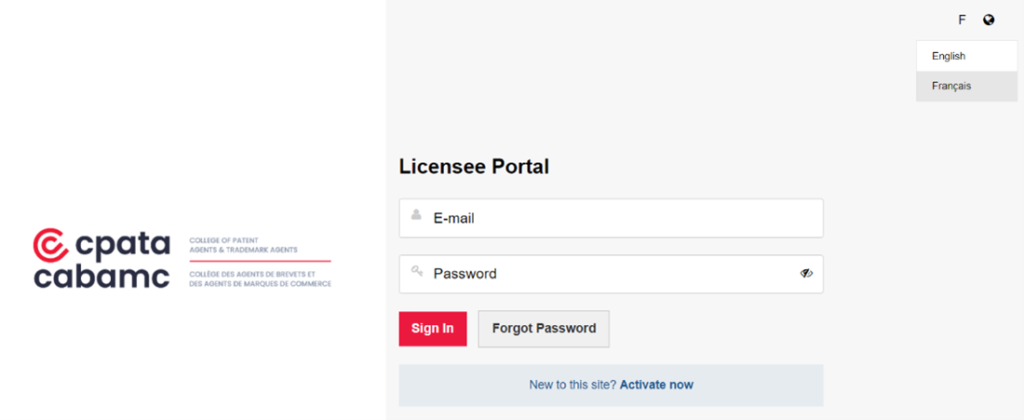Open the globe language selector icon

pyautogui.click(x=989, y=20)
